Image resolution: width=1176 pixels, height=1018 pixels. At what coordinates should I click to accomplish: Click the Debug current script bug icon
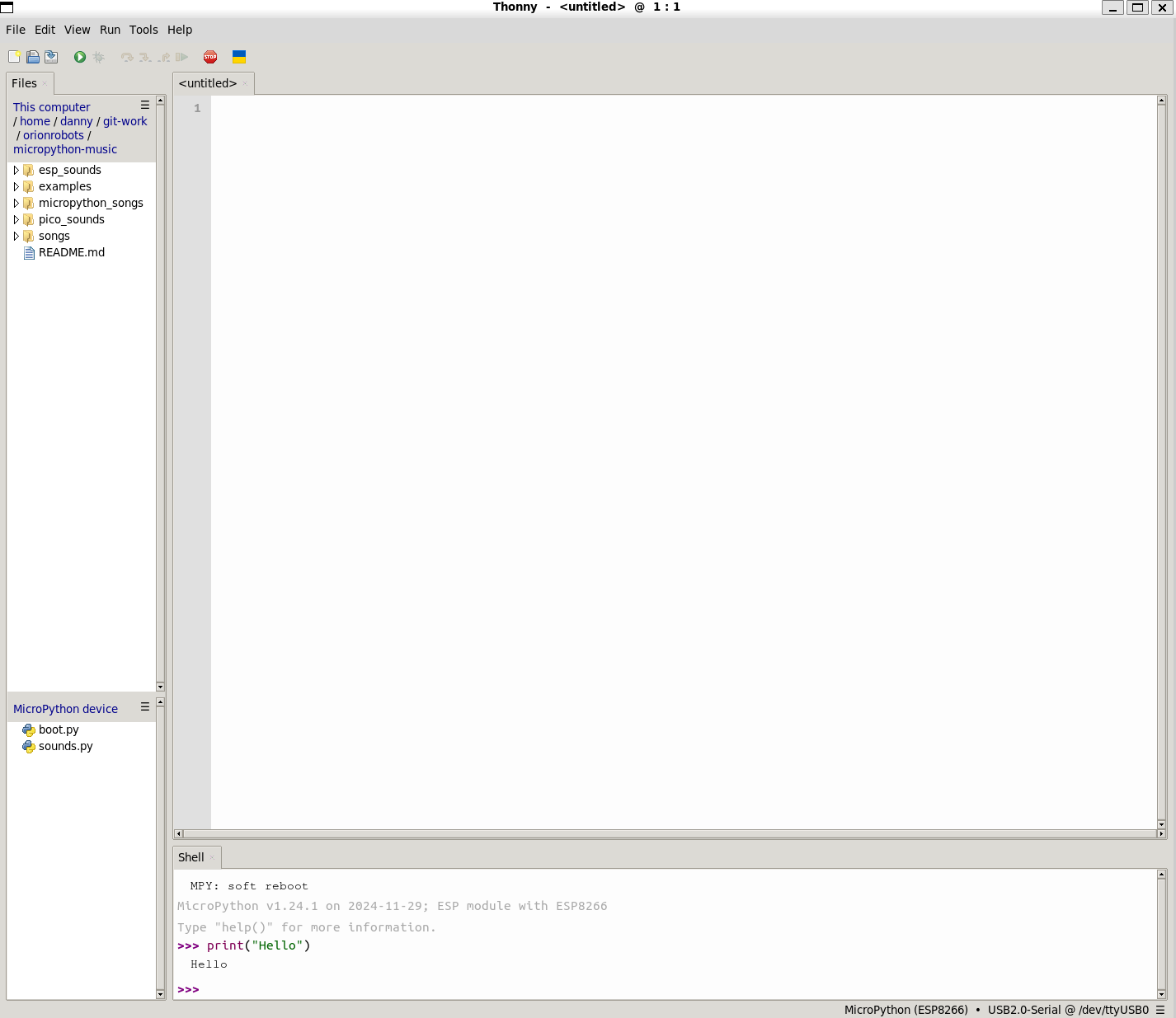pyautogui.click(x=99, y=57)
